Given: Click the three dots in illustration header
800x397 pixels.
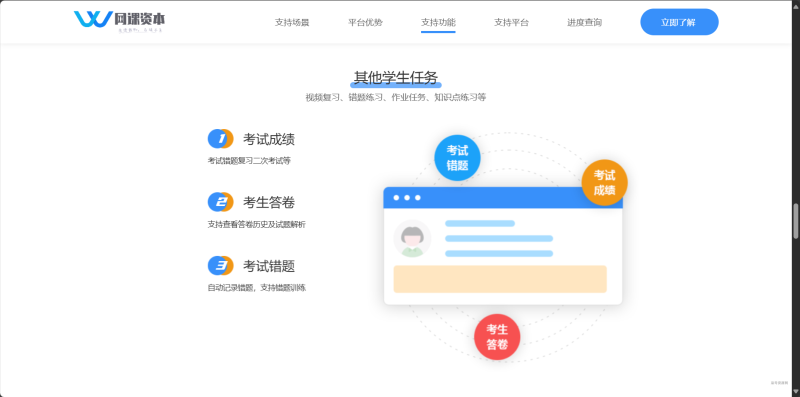Looking at the screenshot, I should pos(407,197).
